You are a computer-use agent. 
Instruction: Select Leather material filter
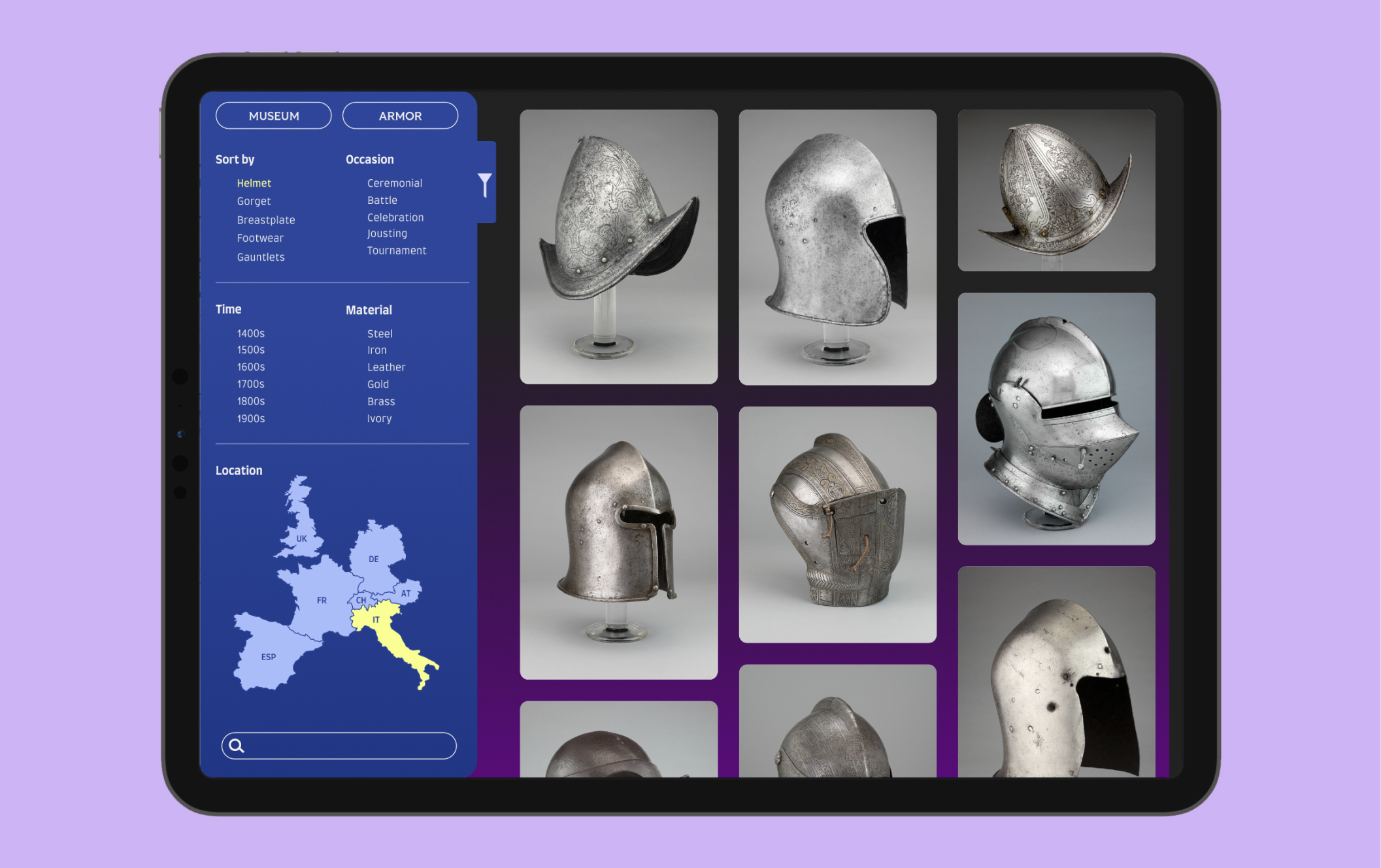coord(386,367)
